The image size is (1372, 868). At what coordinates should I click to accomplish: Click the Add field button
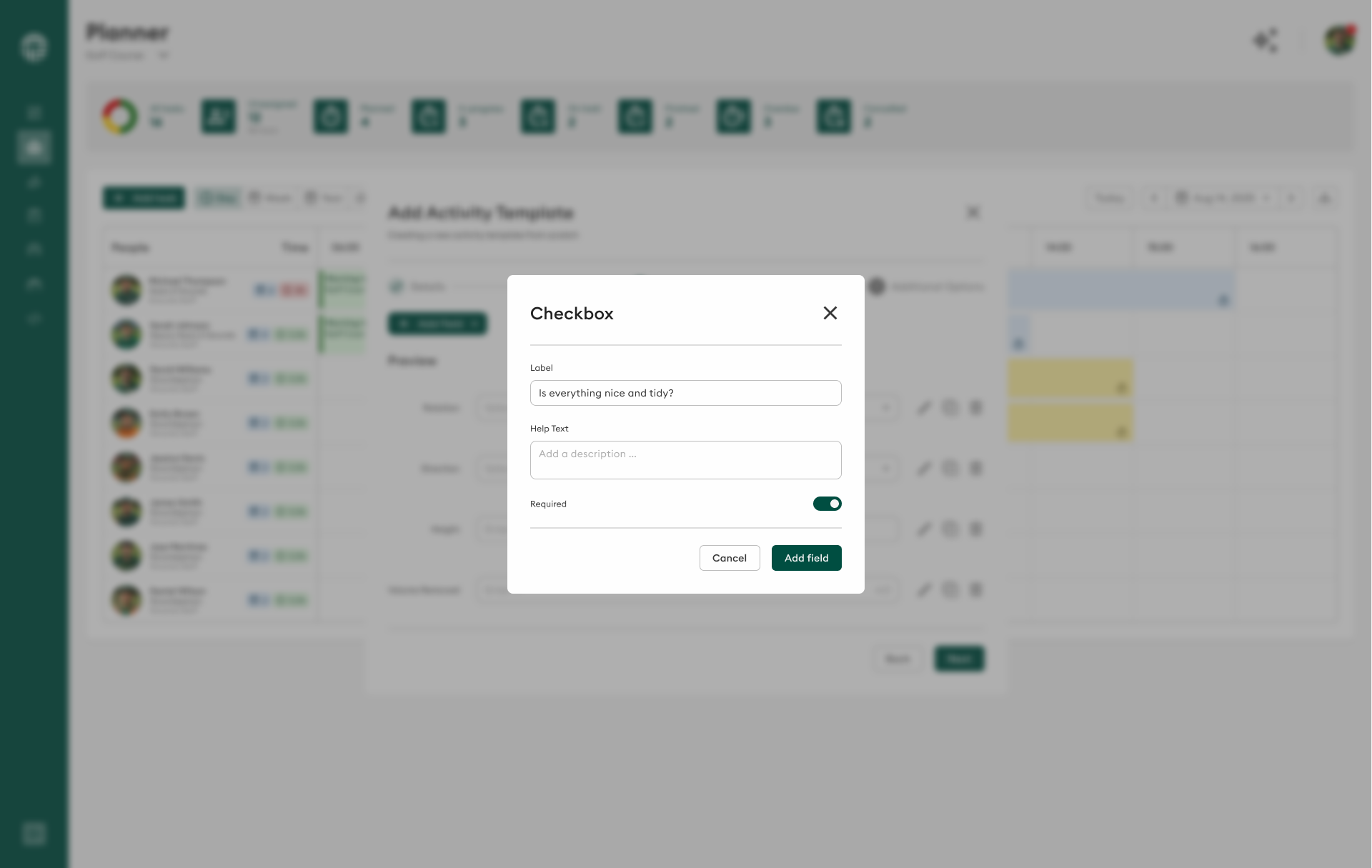(806, 558)
